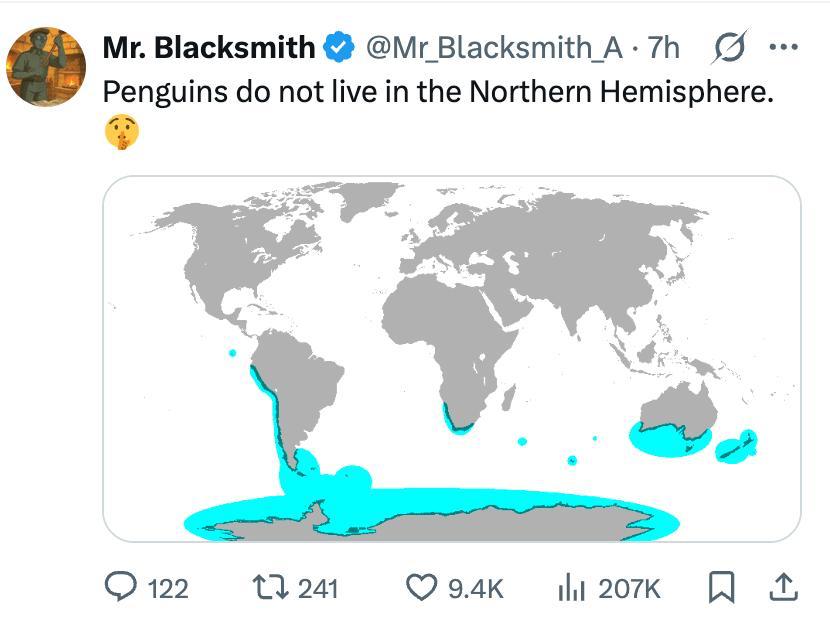The image size is (830, 630).
Task: Click Antarctica on the penguin map image
Action: coord(480,524)
